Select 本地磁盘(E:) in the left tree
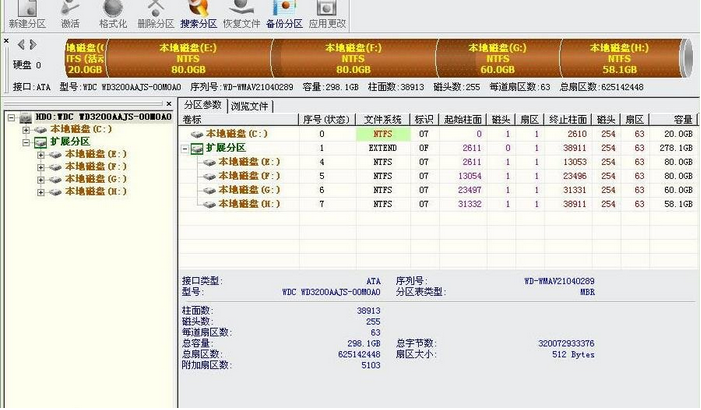This screenshot has height=410, width=701. [x=96, y=154]
